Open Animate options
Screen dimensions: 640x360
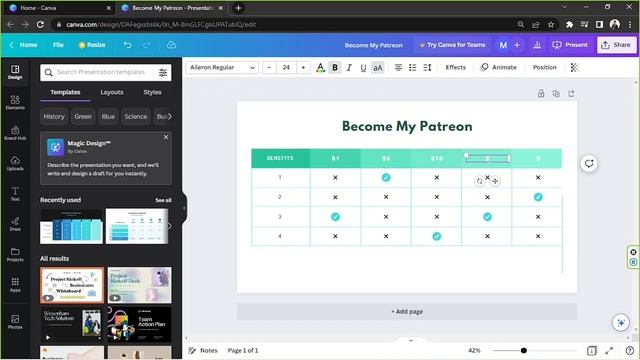coord(498,67)
